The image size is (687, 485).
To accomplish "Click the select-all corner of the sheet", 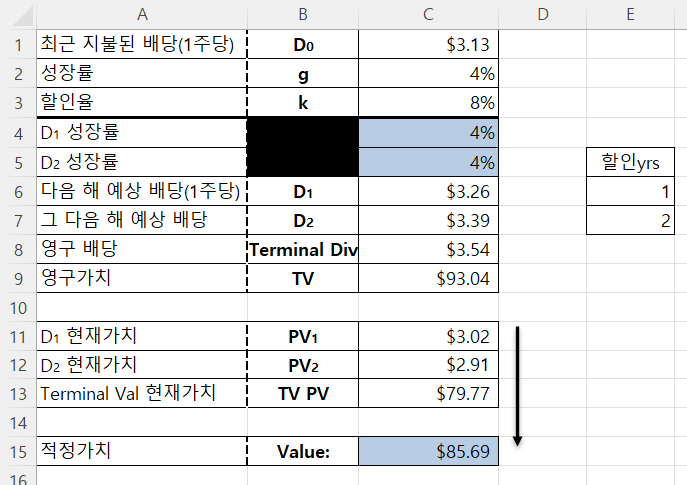I will pos(17,14).
